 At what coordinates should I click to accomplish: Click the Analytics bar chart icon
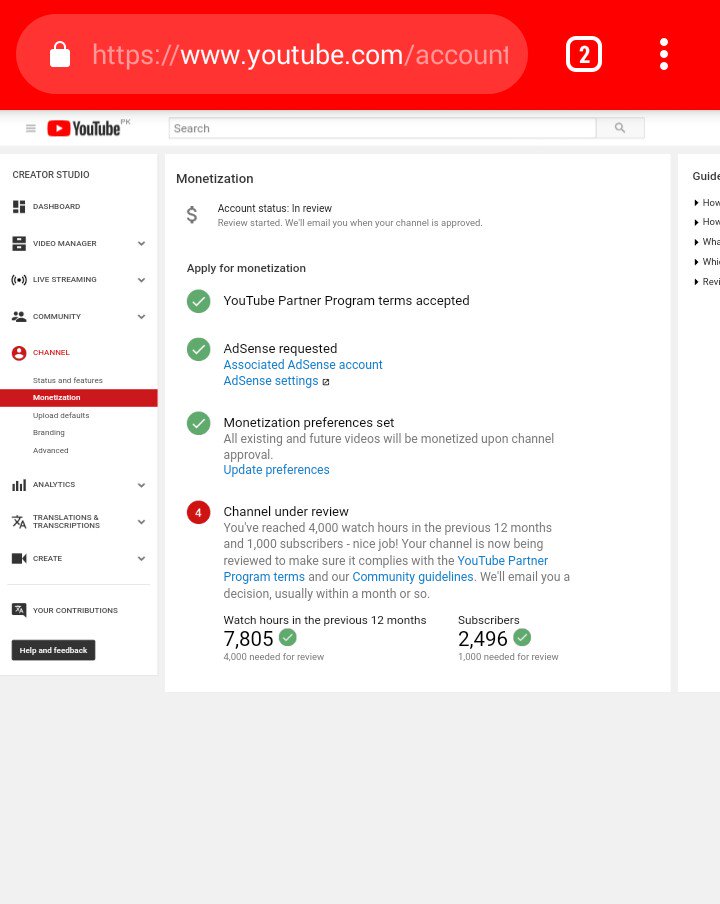[19, 485]
